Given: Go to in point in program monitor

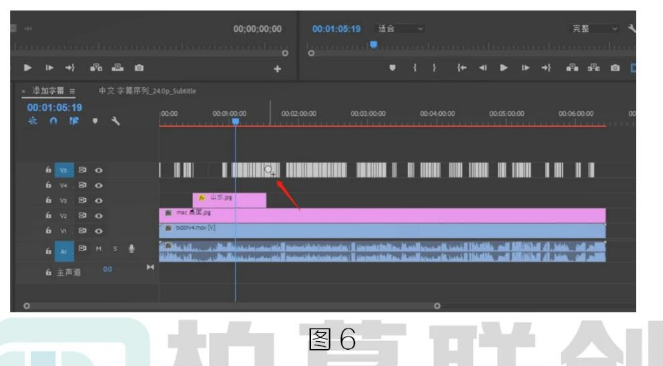Looking at the screenshot, I should (462, 68).
